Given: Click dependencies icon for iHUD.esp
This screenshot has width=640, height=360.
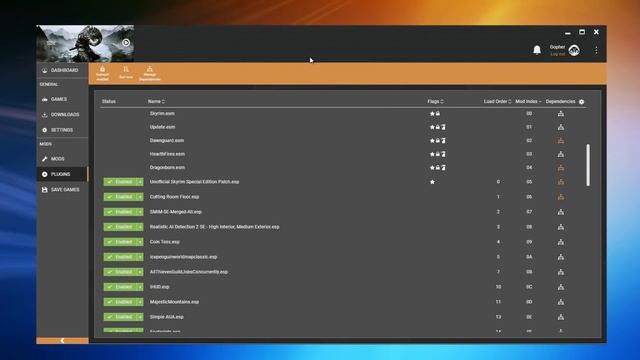Looking at the screenshot, I should [x=561, y=287].
